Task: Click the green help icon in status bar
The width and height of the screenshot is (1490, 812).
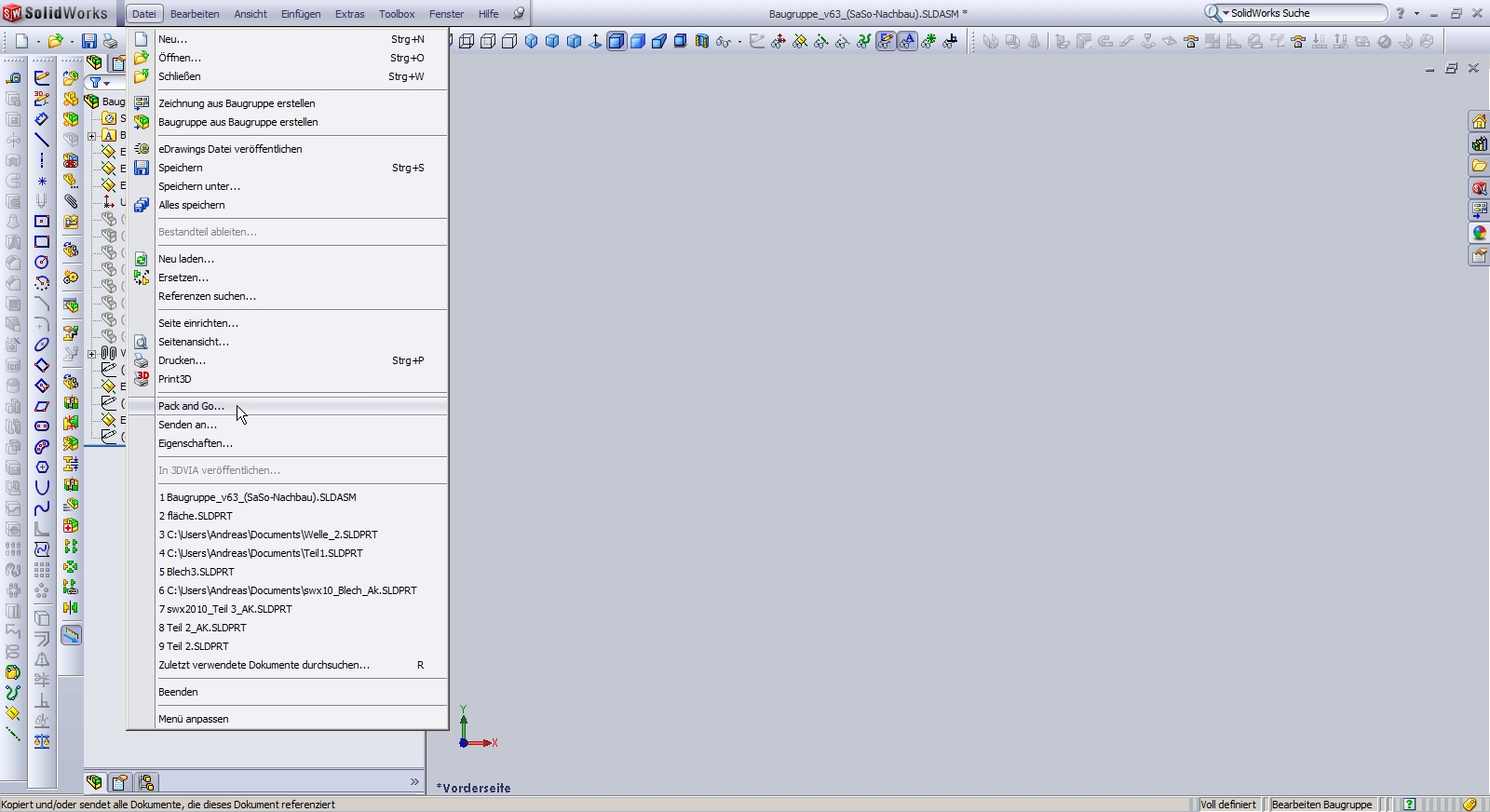Action: (x=1410, y=805)
